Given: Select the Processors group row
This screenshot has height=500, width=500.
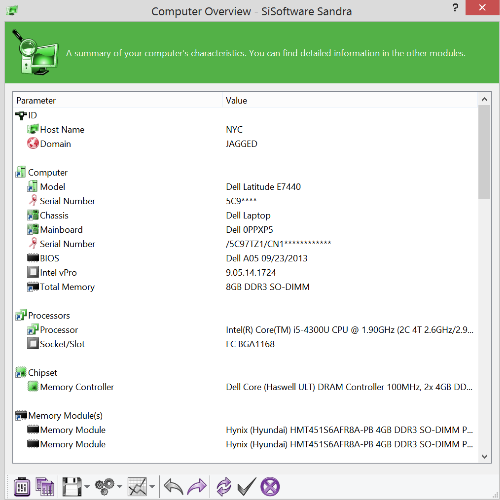Looking at the screenshot, I should pos(245,316).
